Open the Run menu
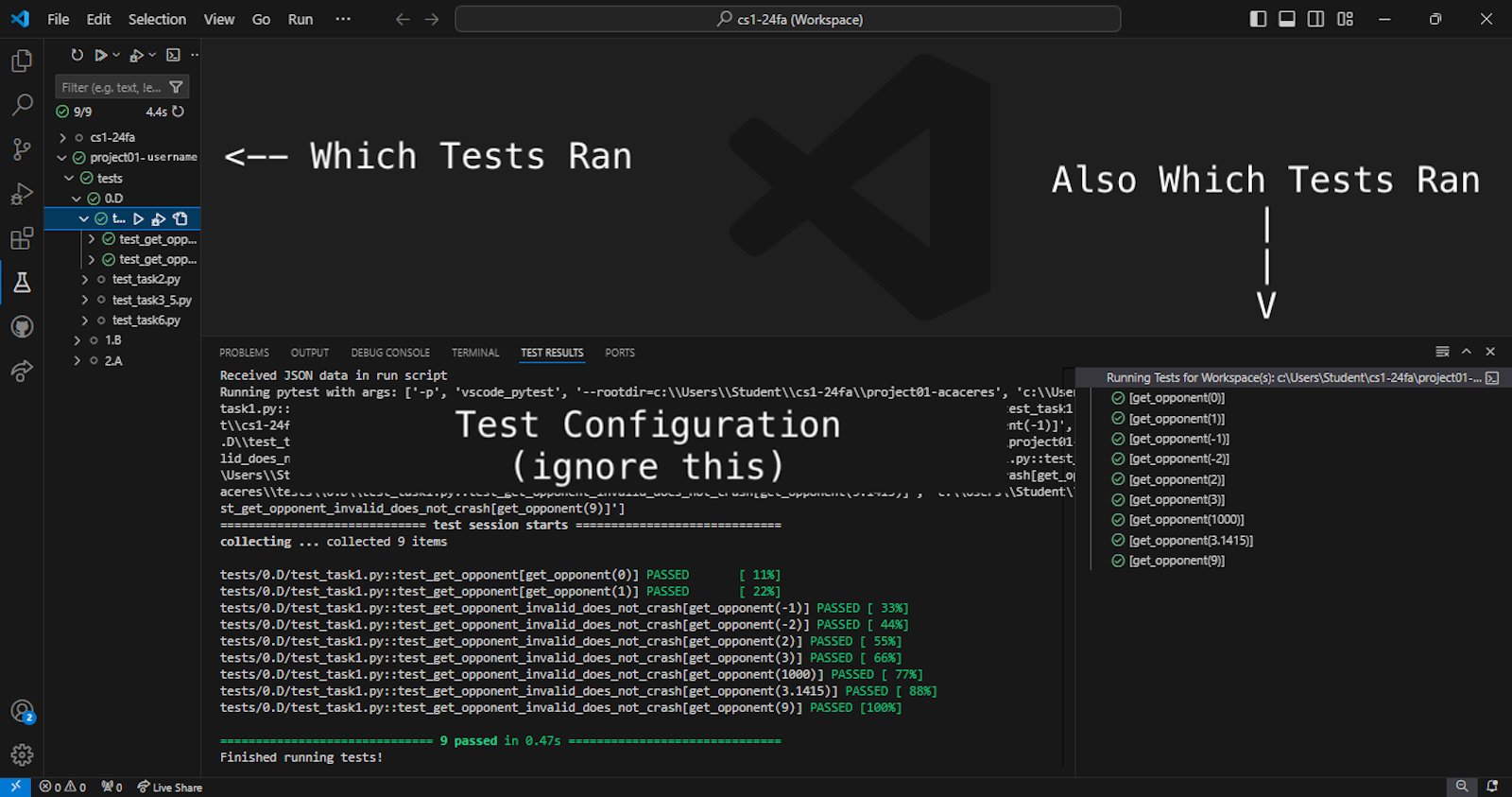The width and height of the screenshot is (1512, 797). click(x=301, y=19)
